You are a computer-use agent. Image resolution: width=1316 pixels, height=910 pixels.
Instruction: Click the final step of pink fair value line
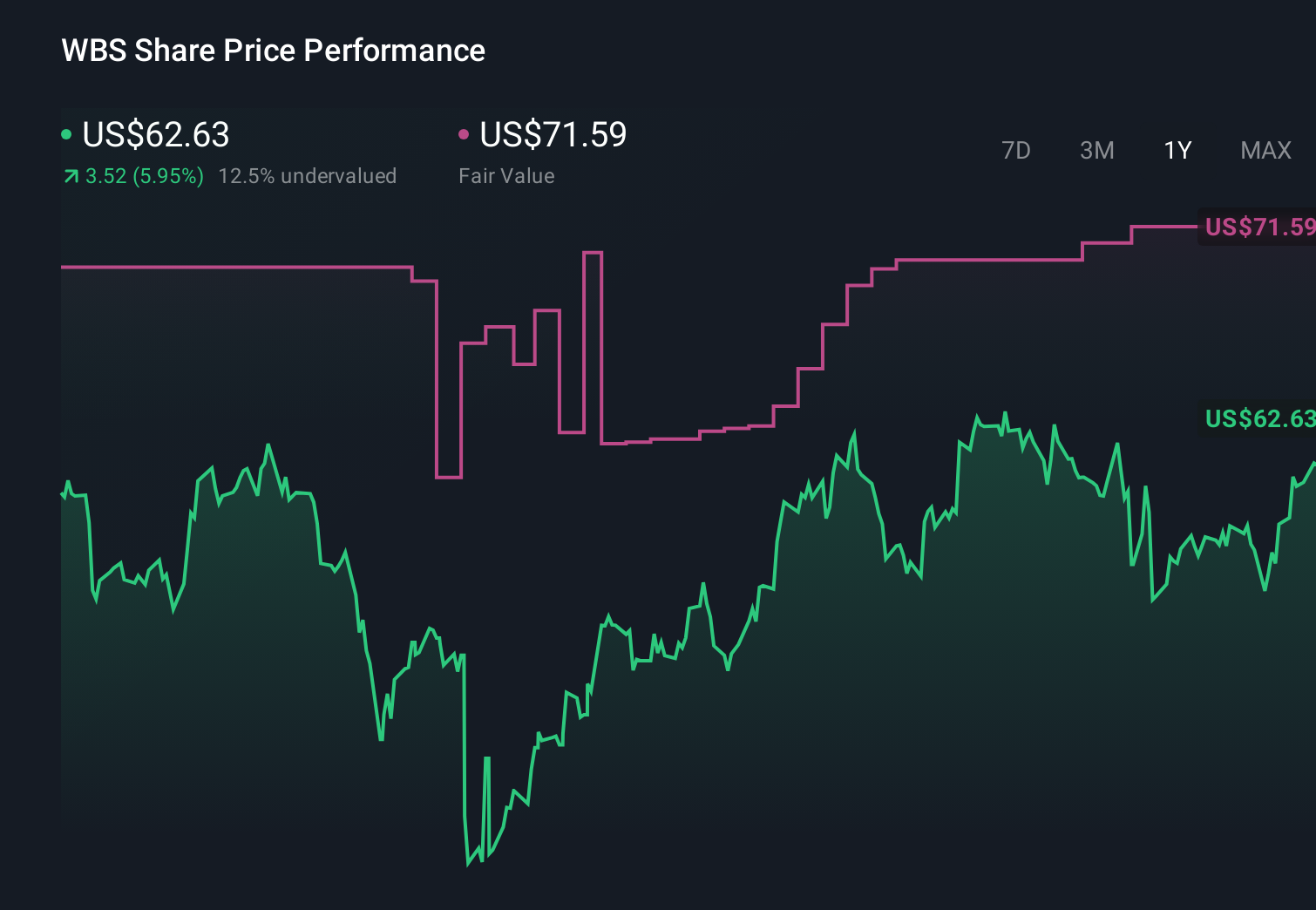click(1163, 227)
